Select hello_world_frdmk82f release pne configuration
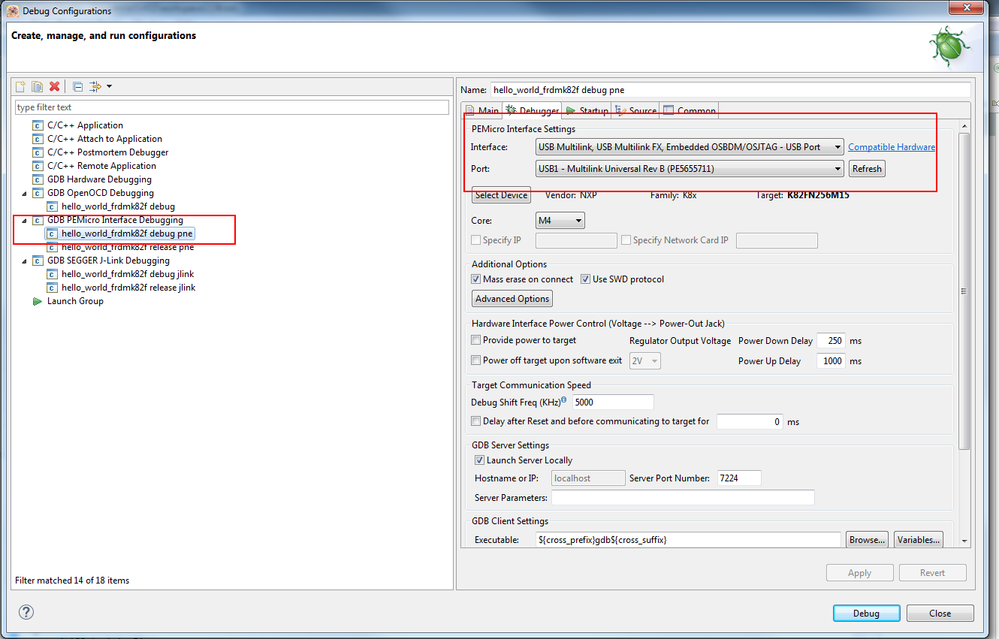 (127, 247)
